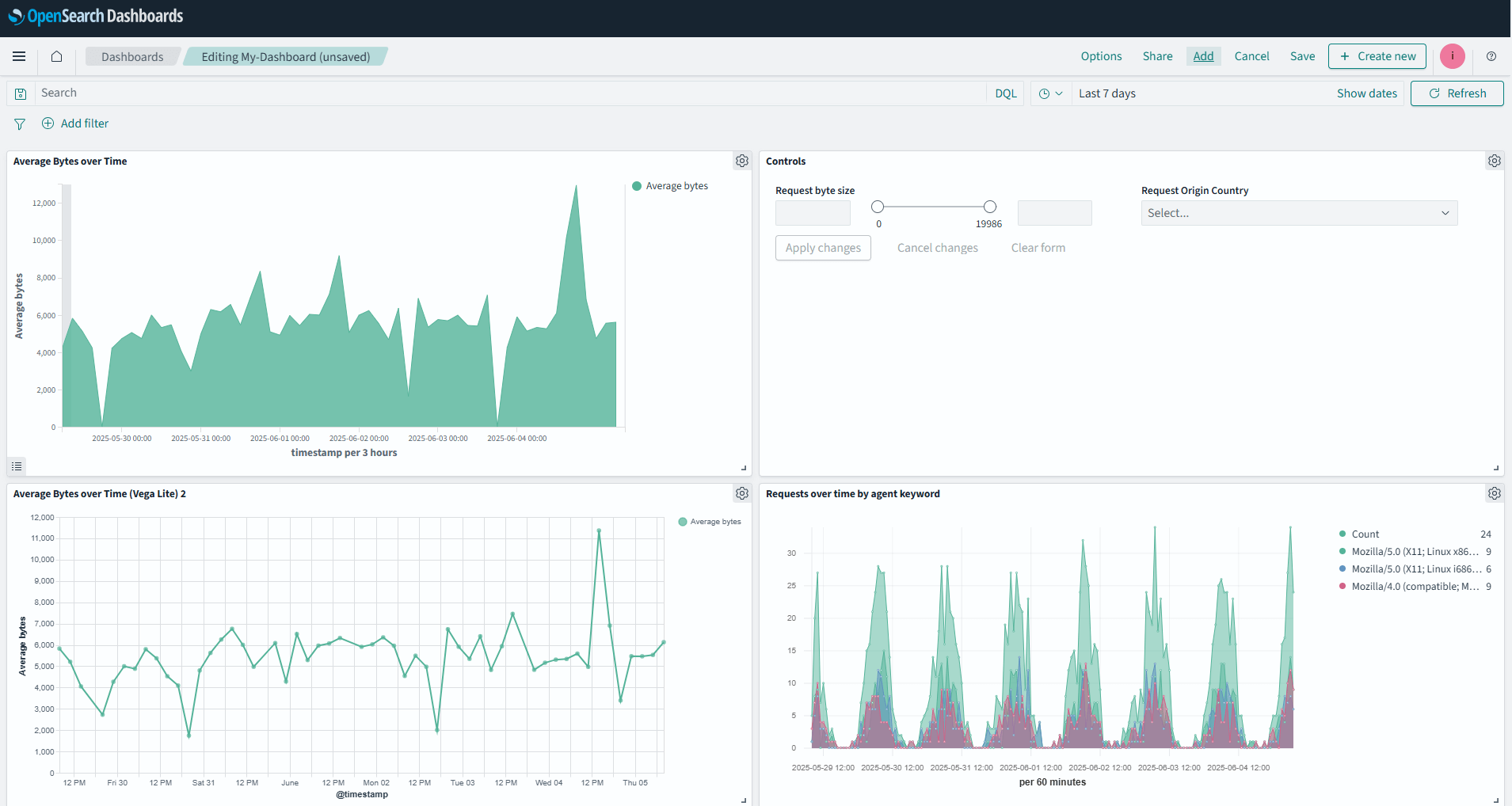Screen dimensions: 1512x806
Task: Click the saved query icon beside search
Action: click(x=21, y=93)
